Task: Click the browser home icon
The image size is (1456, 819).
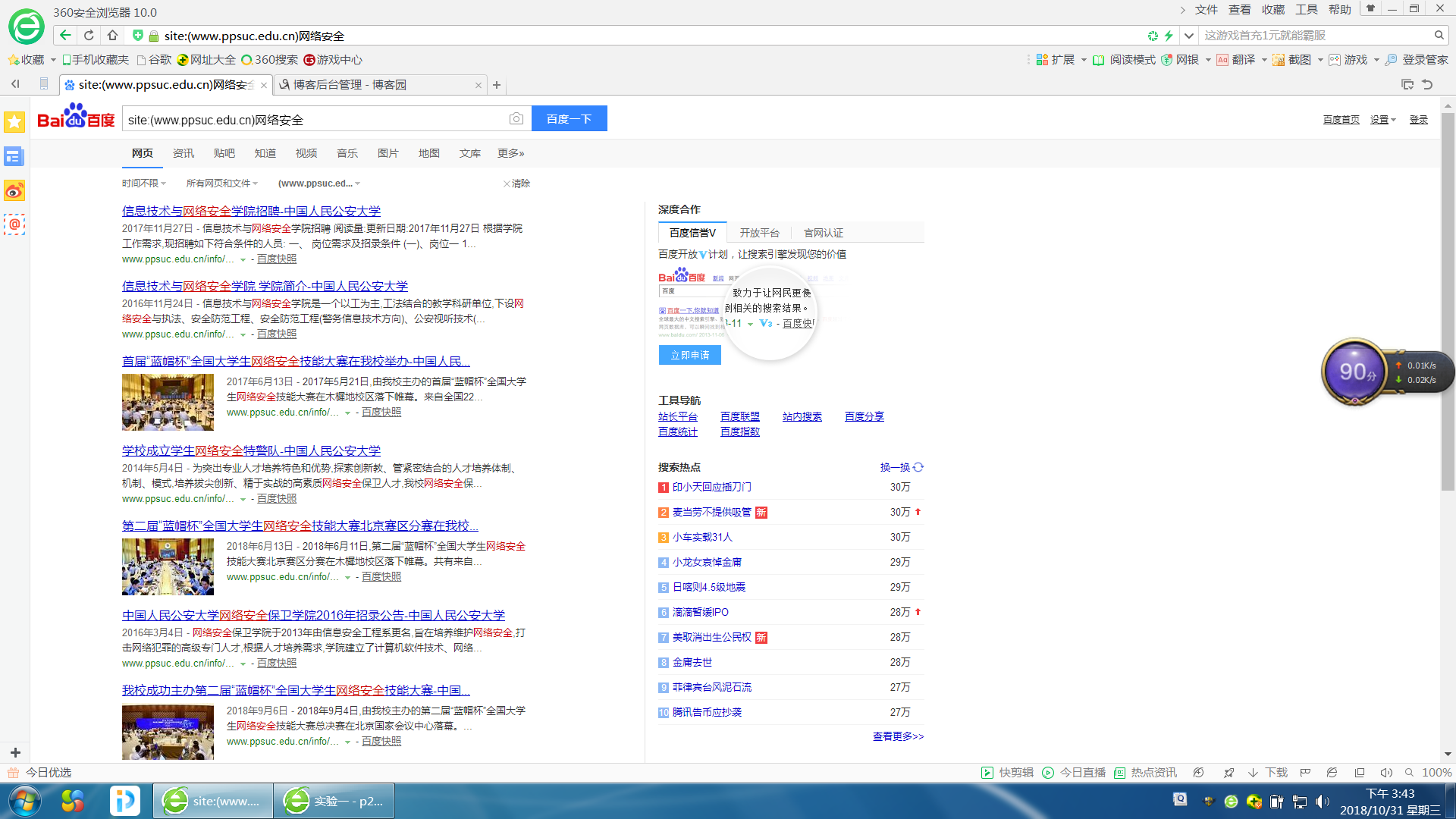Action: click(112, 36)
